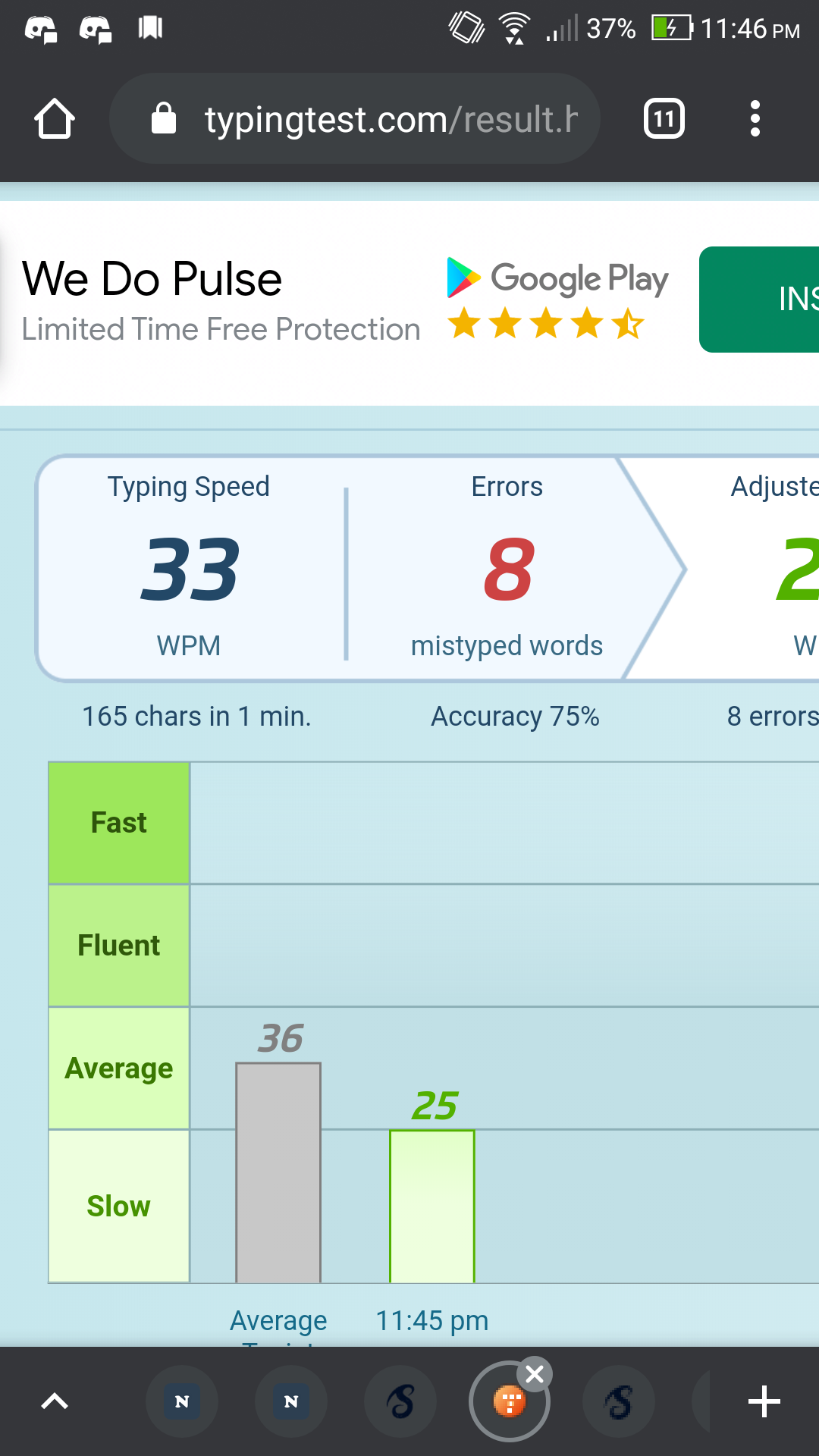The image size is (819, 1456).
Task: Focus the typingtest.com address bar
Action: tap(391, 119)
